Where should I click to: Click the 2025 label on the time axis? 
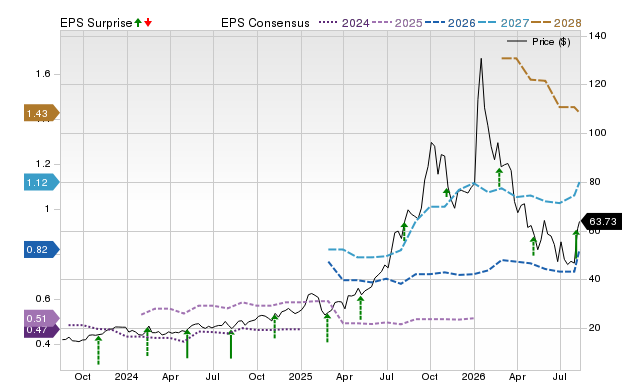point(300,376)
